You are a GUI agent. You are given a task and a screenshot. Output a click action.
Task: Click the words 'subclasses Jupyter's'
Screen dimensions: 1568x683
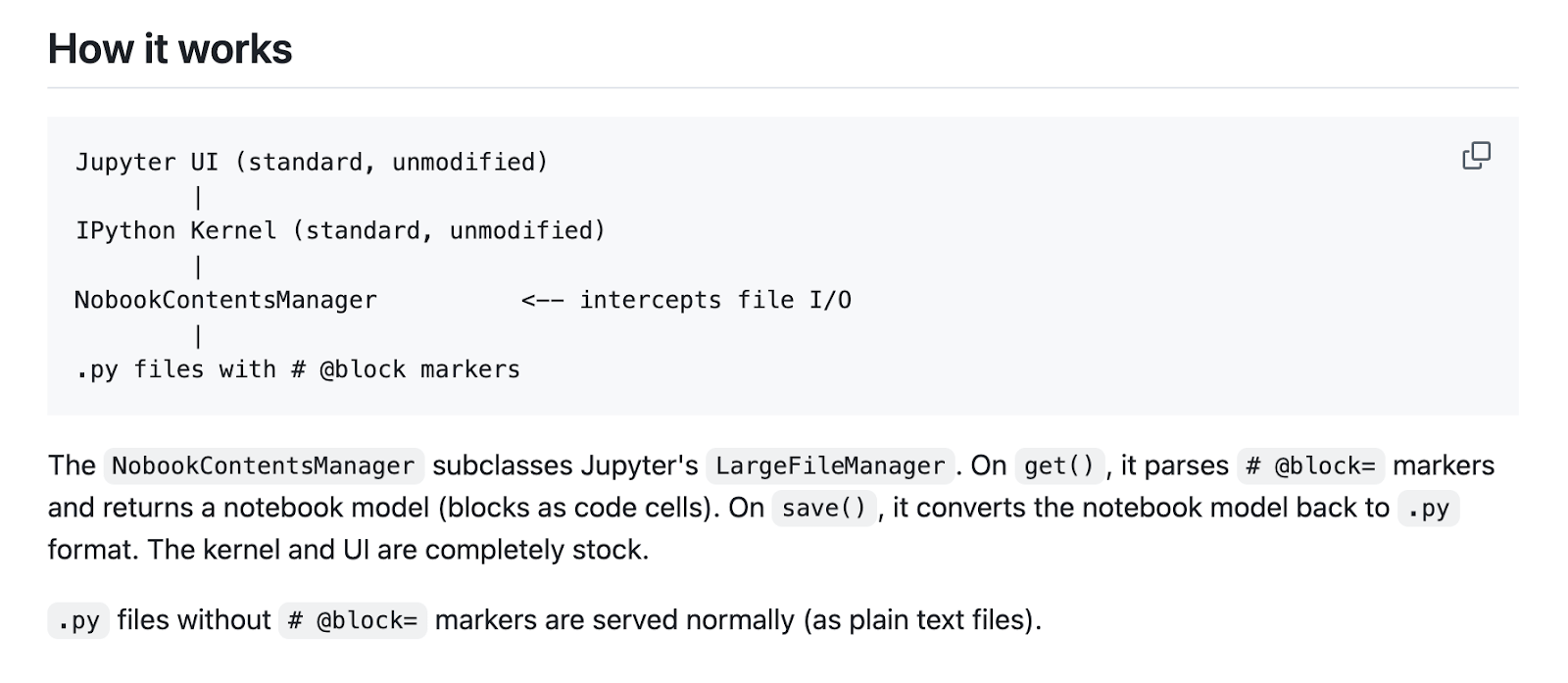tap(565, 465)
